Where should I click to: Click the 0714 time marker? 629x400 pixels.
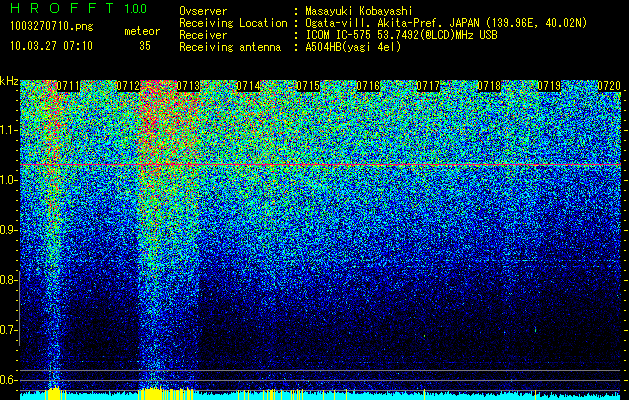pos(248,86)
